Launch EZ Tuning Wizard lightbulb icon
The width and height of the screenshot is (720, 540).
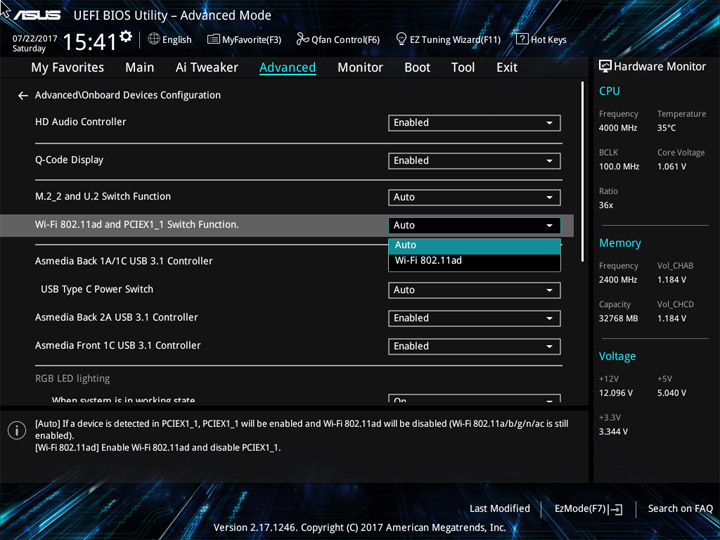pos(401,39)
